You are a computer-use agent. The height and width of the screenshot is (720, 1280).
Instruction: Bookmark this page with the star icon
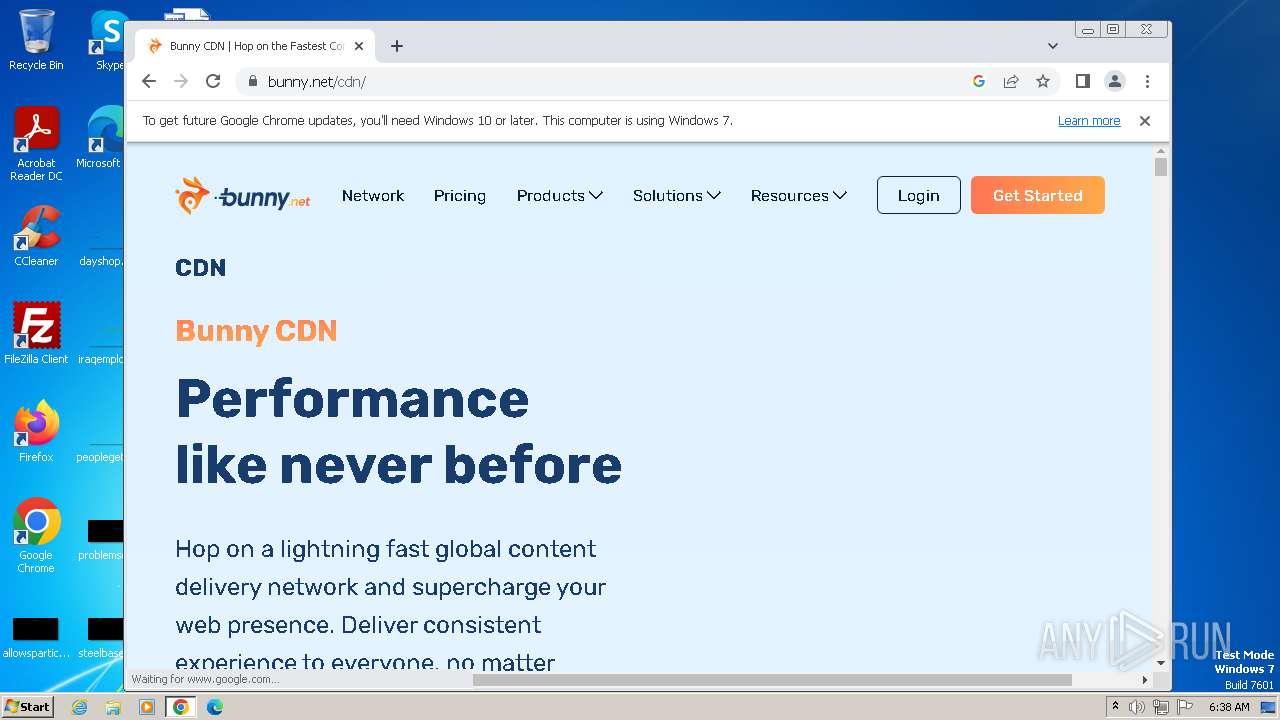1043,82
